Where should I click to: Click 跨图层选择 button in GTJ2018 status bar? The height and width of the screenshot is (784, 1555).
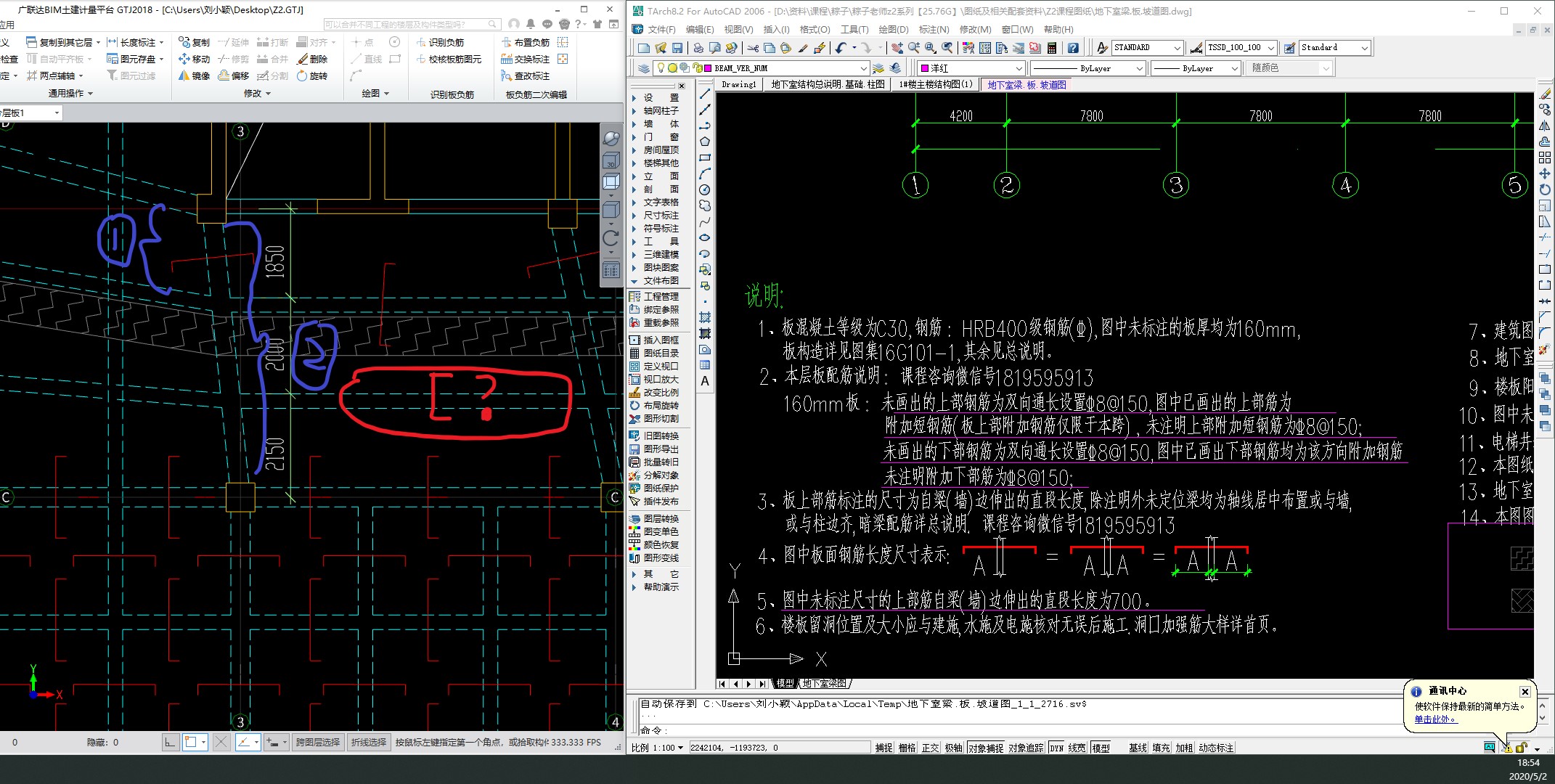(x=318, y=743)
